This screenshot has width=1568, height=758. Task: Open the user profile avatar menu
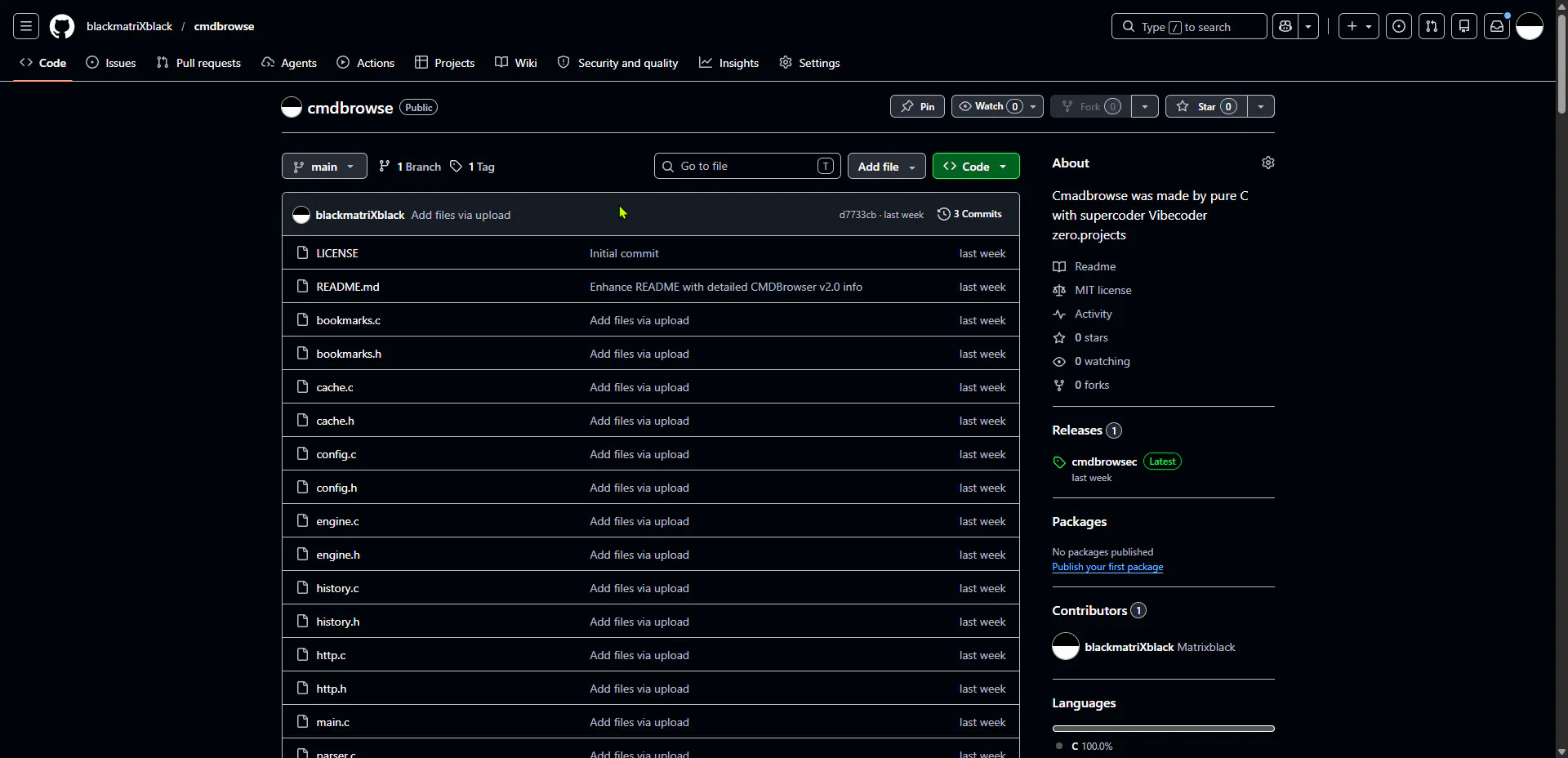click(1530, 26)
